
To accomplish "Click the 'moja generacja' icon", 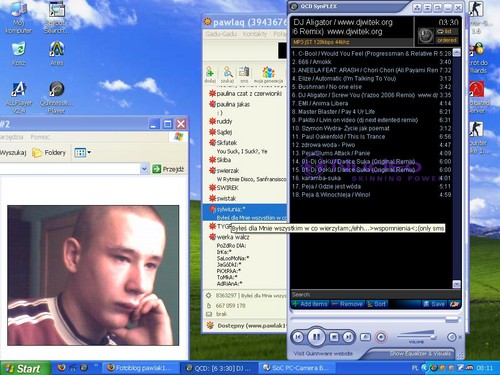I will [x=268, y=75].
